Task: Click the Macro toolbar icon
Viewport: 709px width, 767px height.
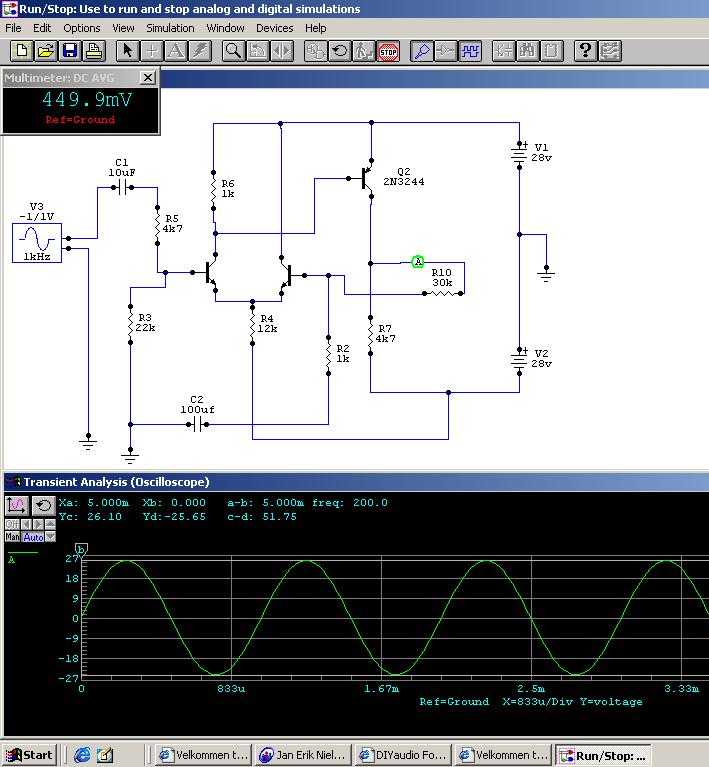Action: point(551,51)
